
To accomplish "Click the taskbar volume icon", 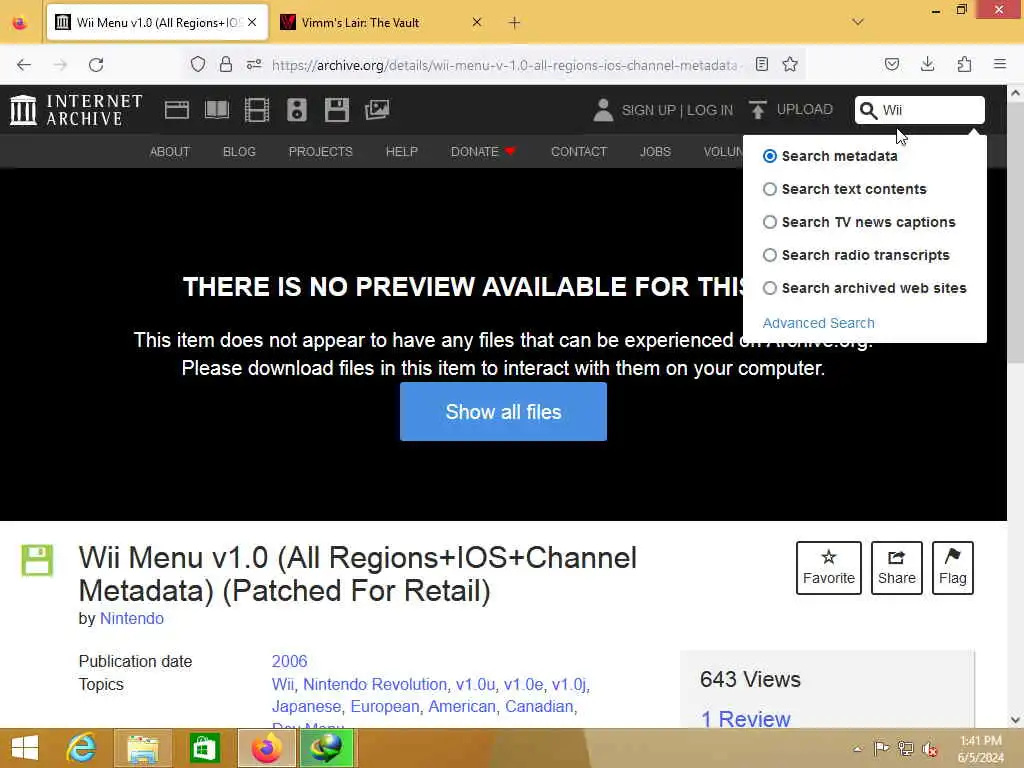I will (x=930, y=748).
